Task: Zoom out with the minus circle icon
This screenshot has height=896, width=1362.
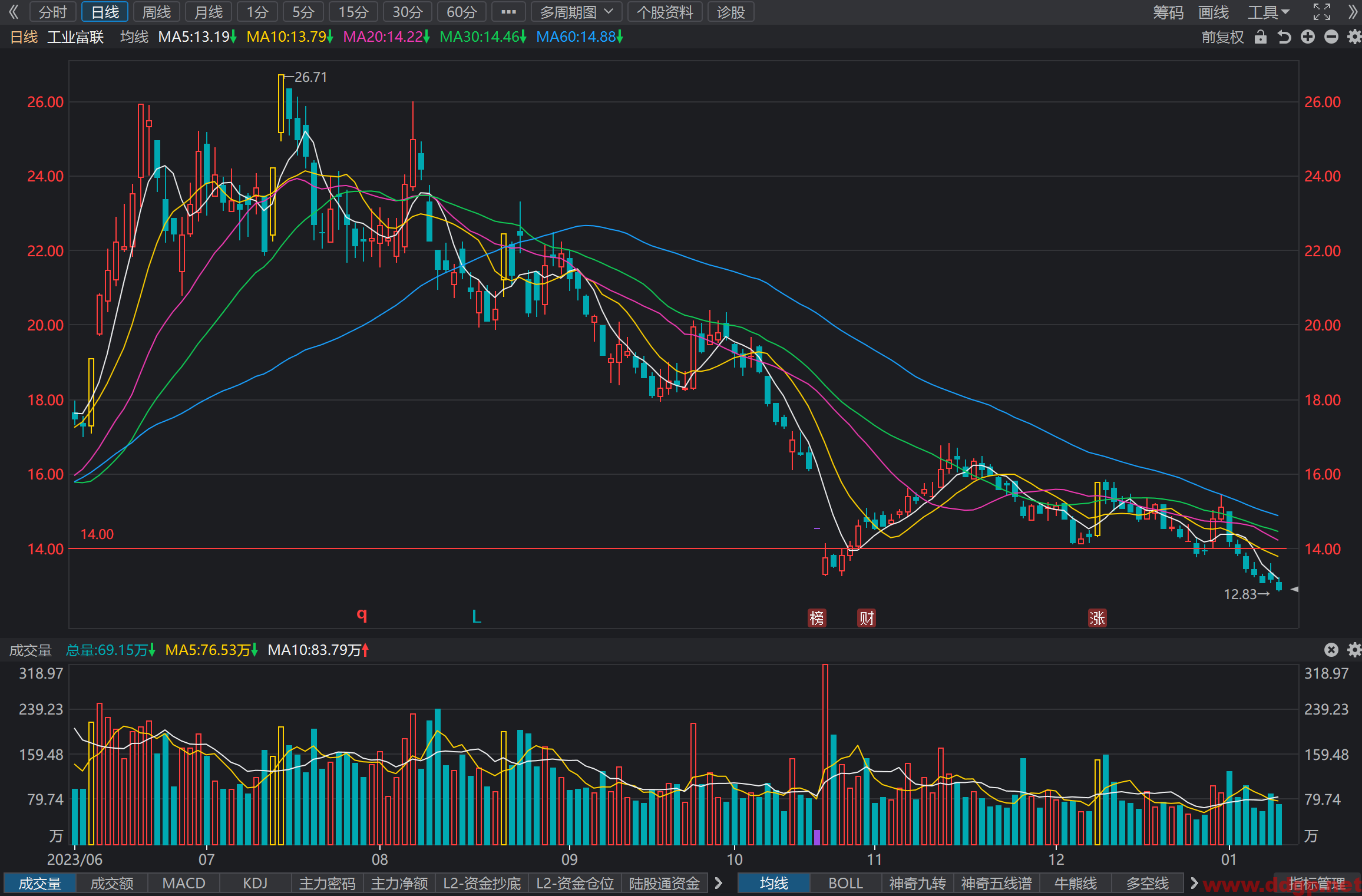Action: coord(1331,37)
